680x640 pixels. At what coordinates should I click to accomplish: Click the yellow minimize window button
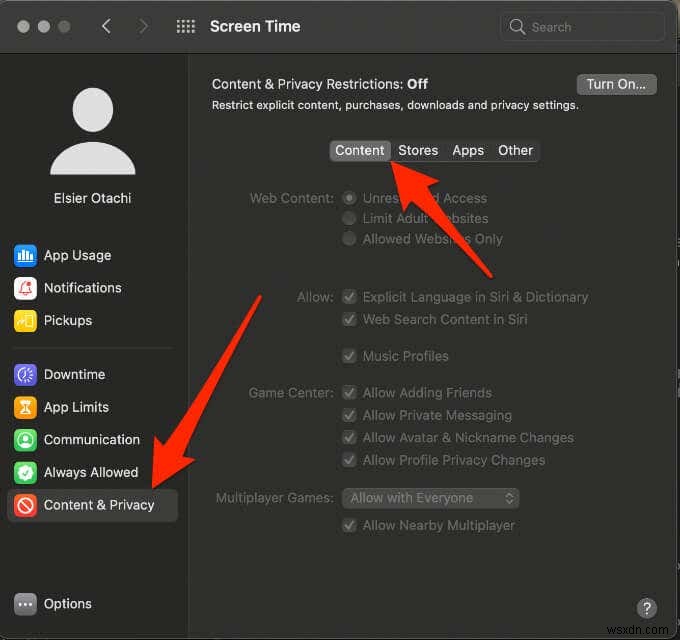44,26
